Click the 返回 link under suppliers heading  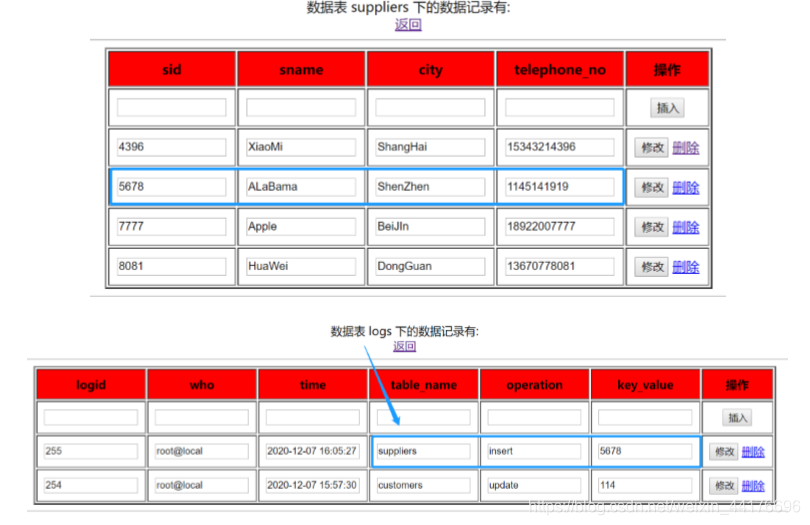408,24
